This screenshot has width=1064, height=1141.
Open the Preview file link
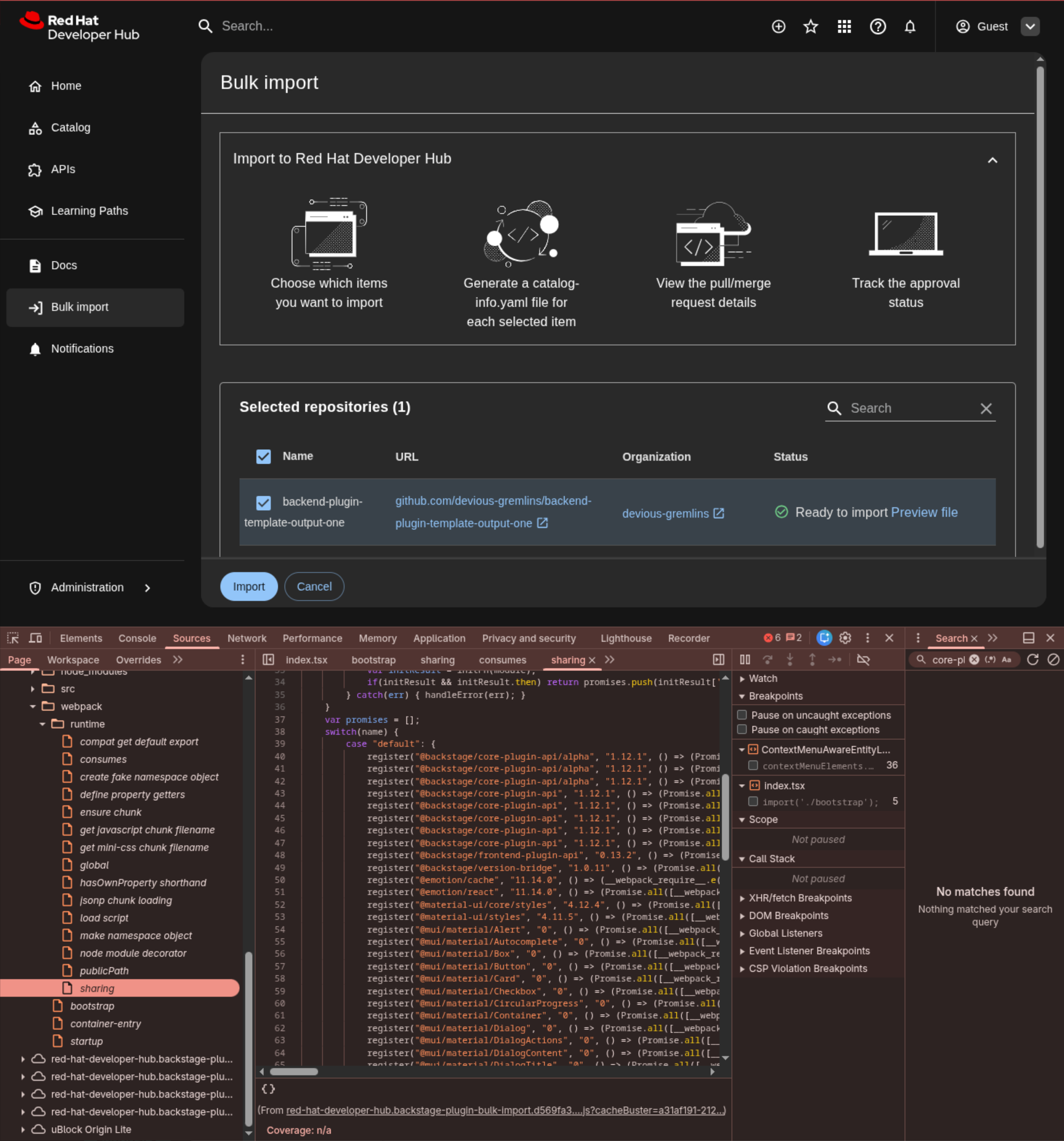924,512
